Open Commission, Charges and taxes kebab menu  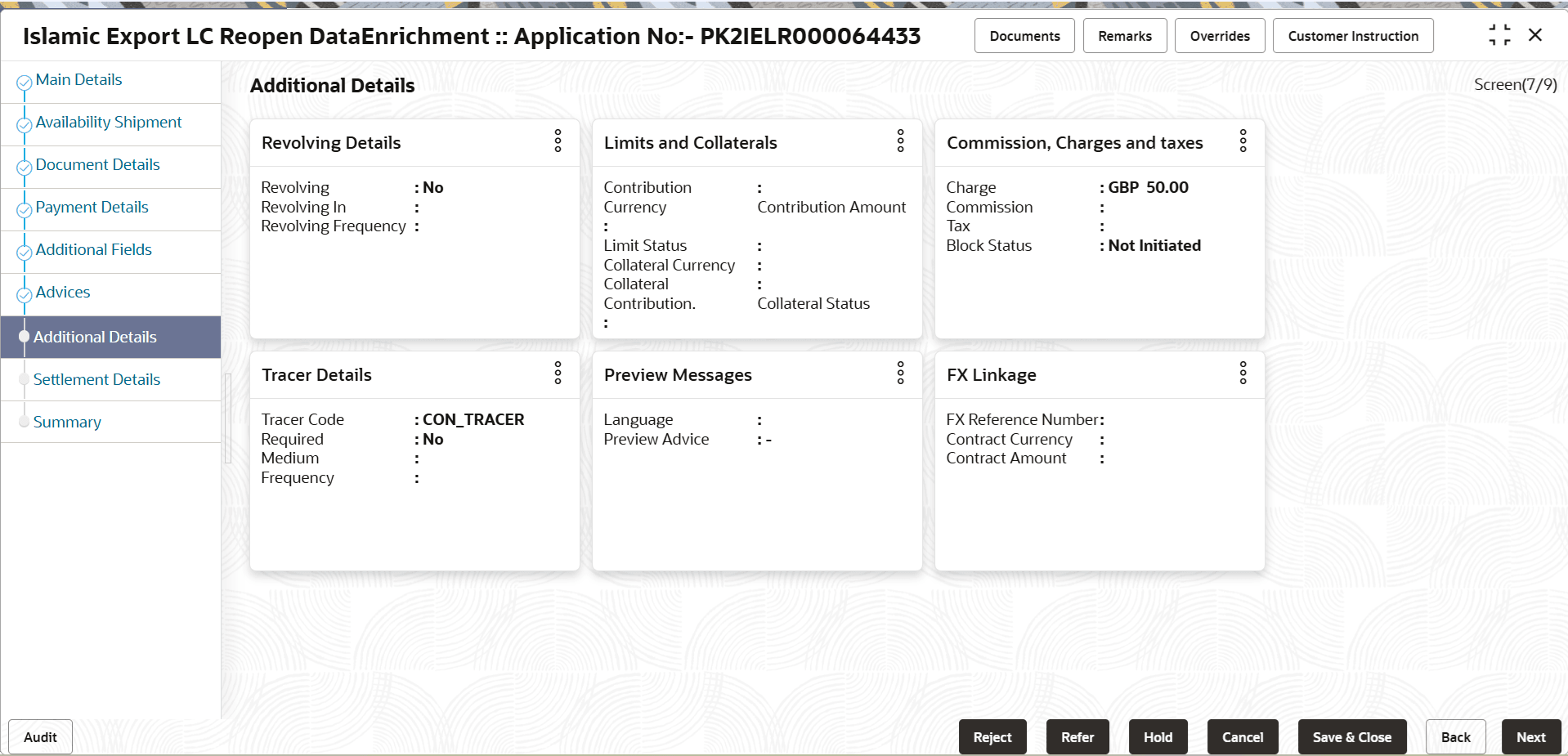point(1243,141)
